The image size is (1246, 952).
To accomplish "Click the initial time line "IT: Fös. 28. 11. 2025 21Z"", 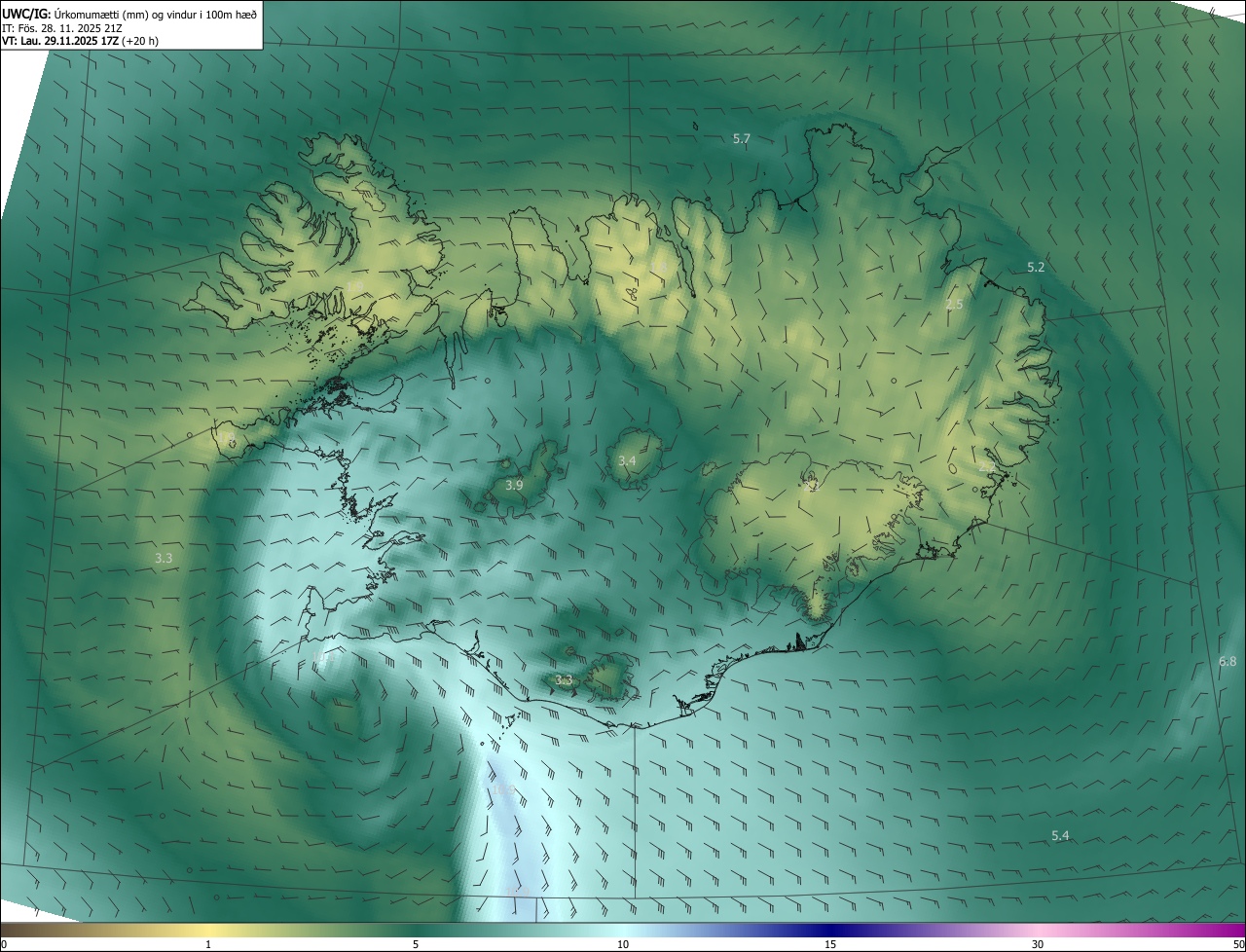I will coord(63,27).
